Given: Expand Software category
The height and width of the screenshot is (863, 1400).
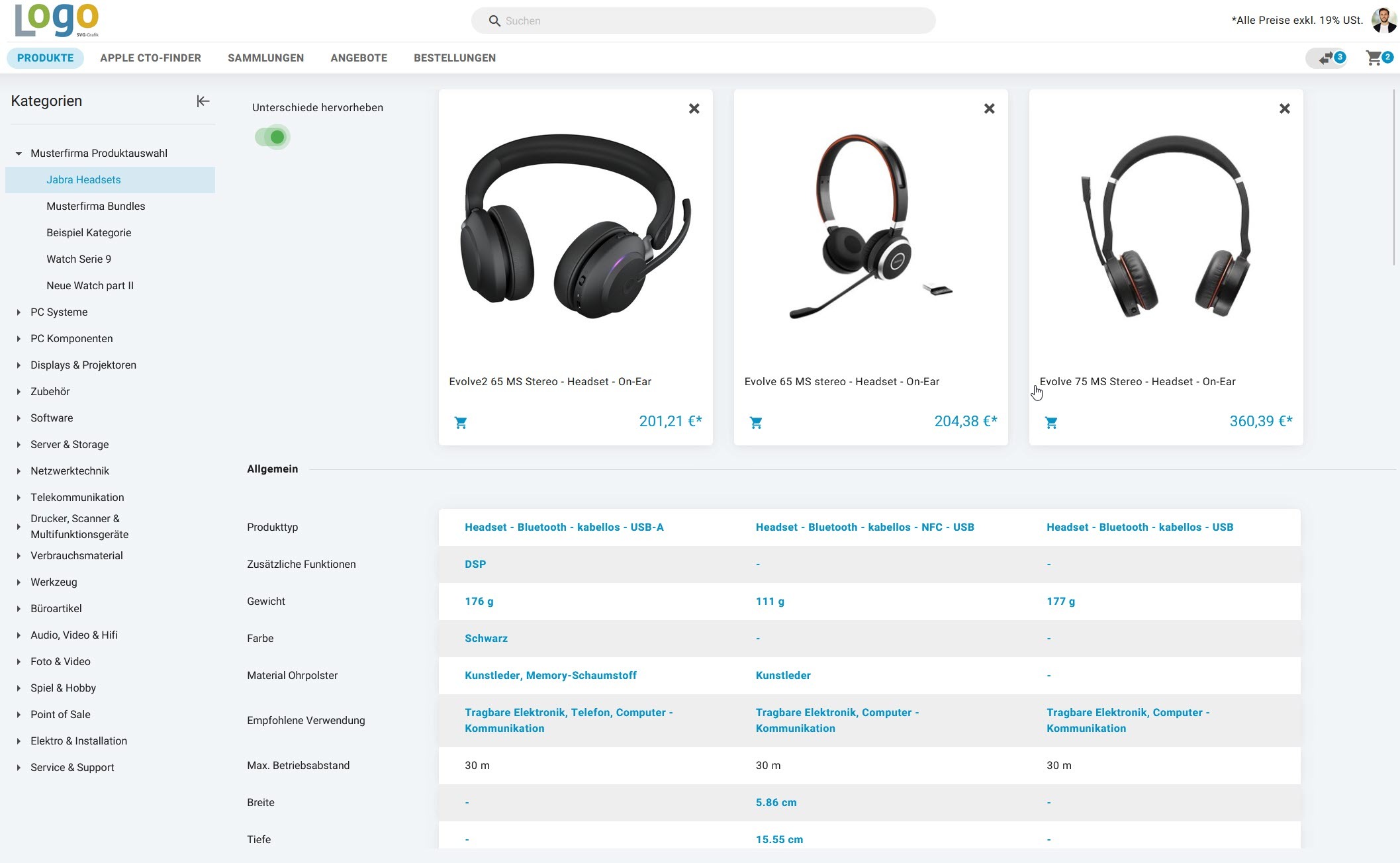Looking at the screenshot, I should (x=19, y=418).
